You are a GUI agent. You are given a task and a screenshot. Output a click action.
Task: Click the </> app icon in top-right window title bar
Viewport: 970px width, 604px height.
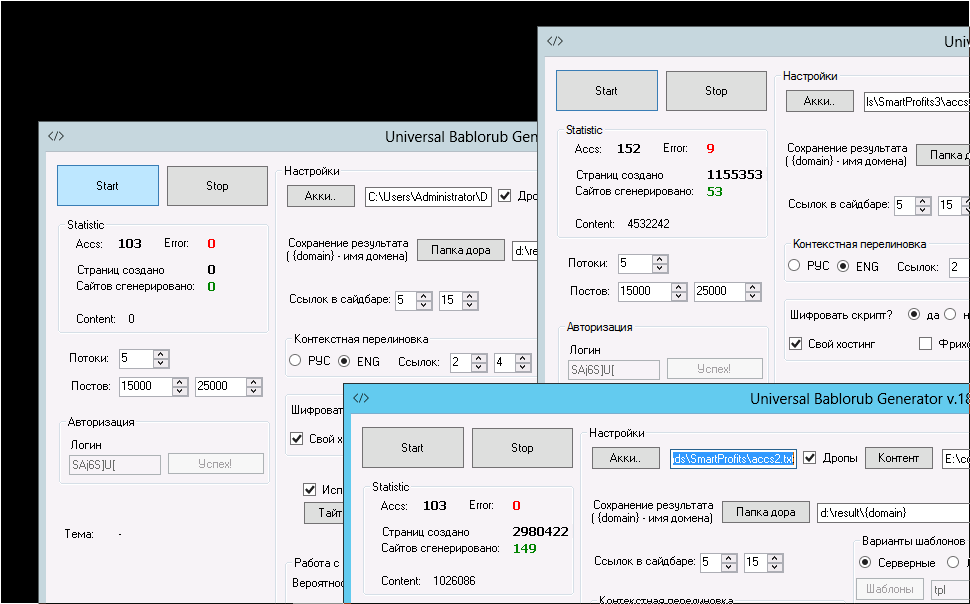(555, 41)
